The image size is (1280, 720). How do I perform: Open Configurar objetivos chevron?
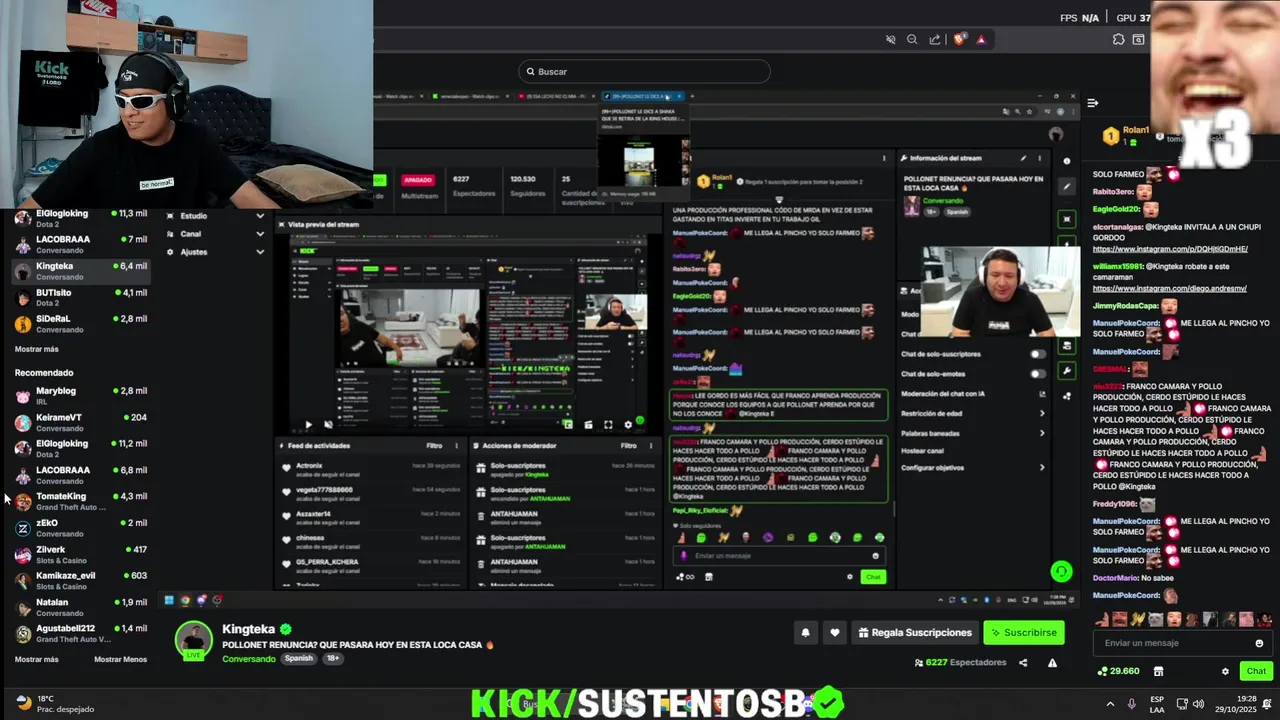pyautogui.click(x=1041, y=467)
